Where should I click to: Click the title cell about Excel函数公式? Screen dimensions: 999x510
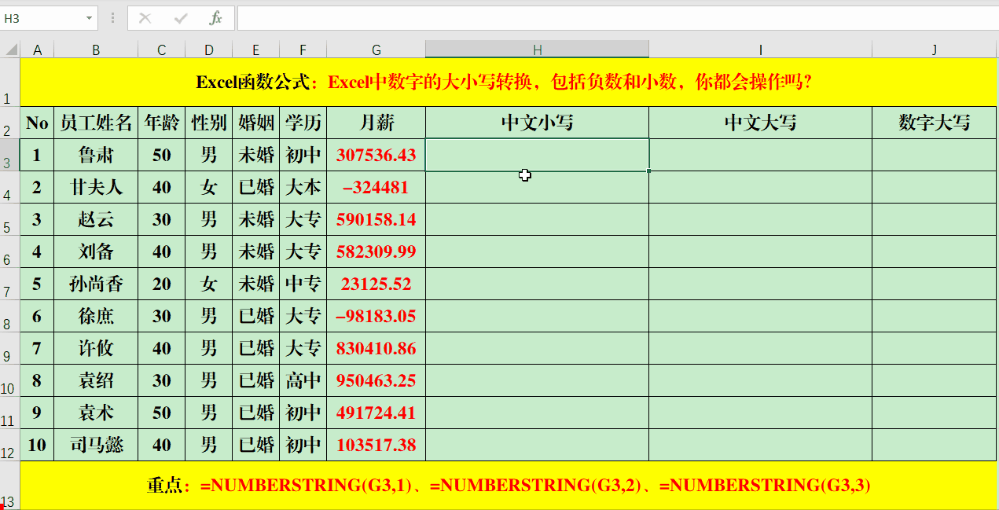508,82
